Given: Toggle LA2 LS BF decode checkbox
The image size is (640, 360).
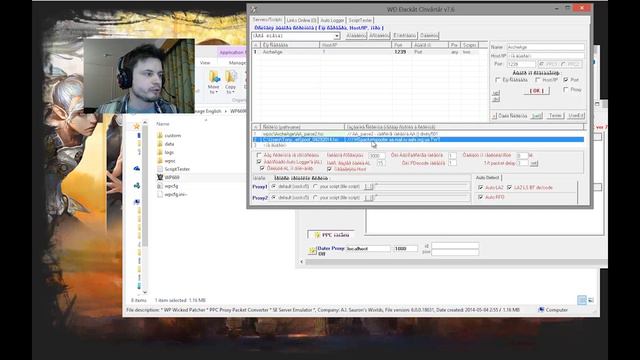Looking at the screenshot, I should 509,187.
